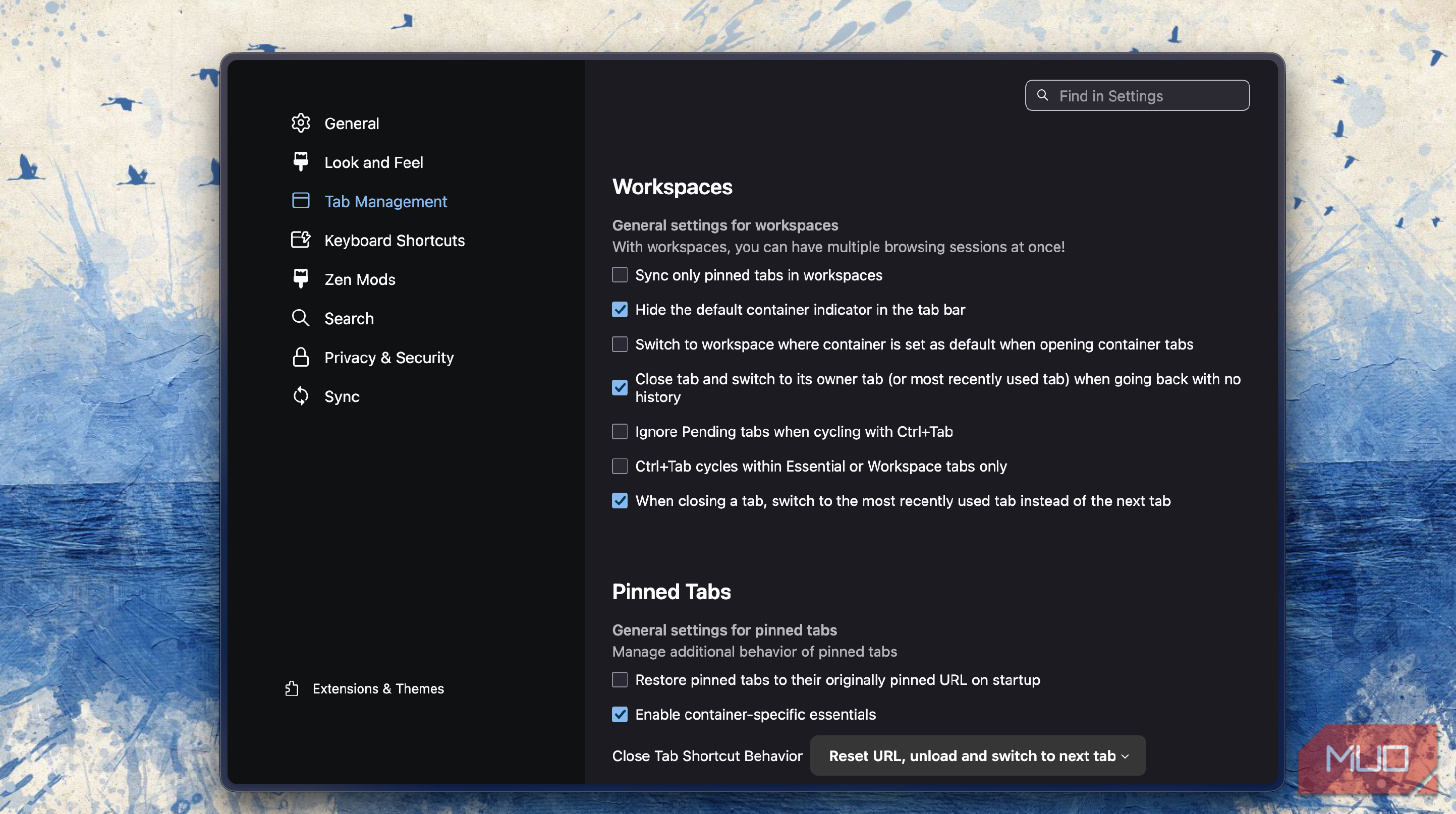The image size is (1456, 814).
Task: Focus the Find in Settings field
Action: click(x=1137, y=95)
